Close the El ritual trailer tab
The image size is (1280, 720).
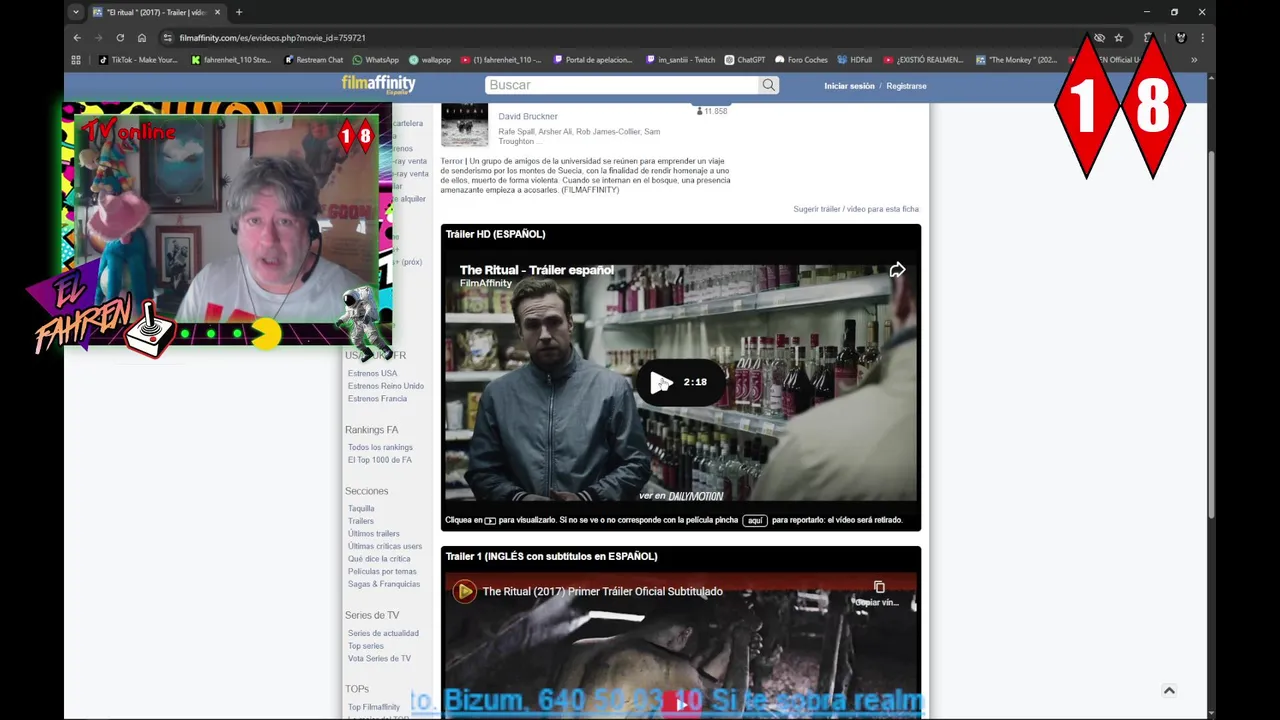click(217, 12)
